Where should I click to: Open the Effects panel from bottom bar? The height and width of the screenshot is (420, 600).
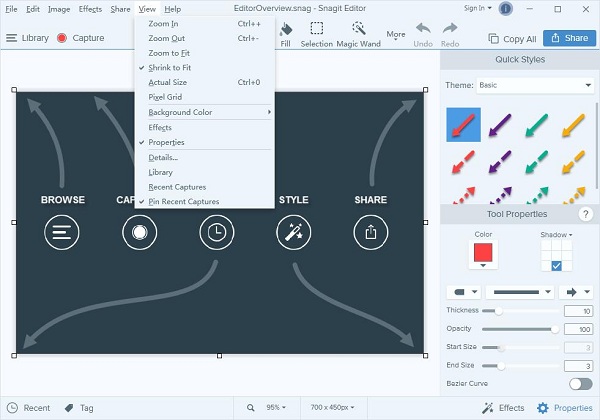(503, 408)
